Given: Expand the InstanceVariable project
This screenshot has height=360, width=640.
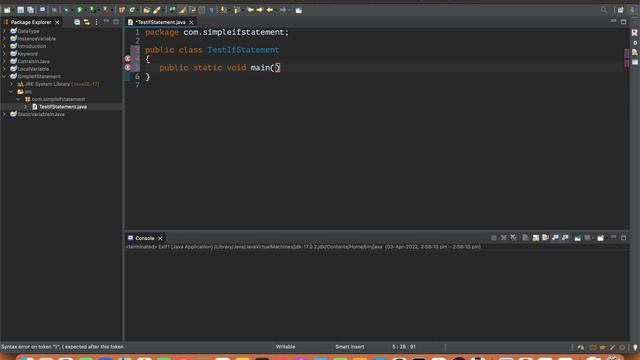Looking at the screenshot, I should pos(4,39).
